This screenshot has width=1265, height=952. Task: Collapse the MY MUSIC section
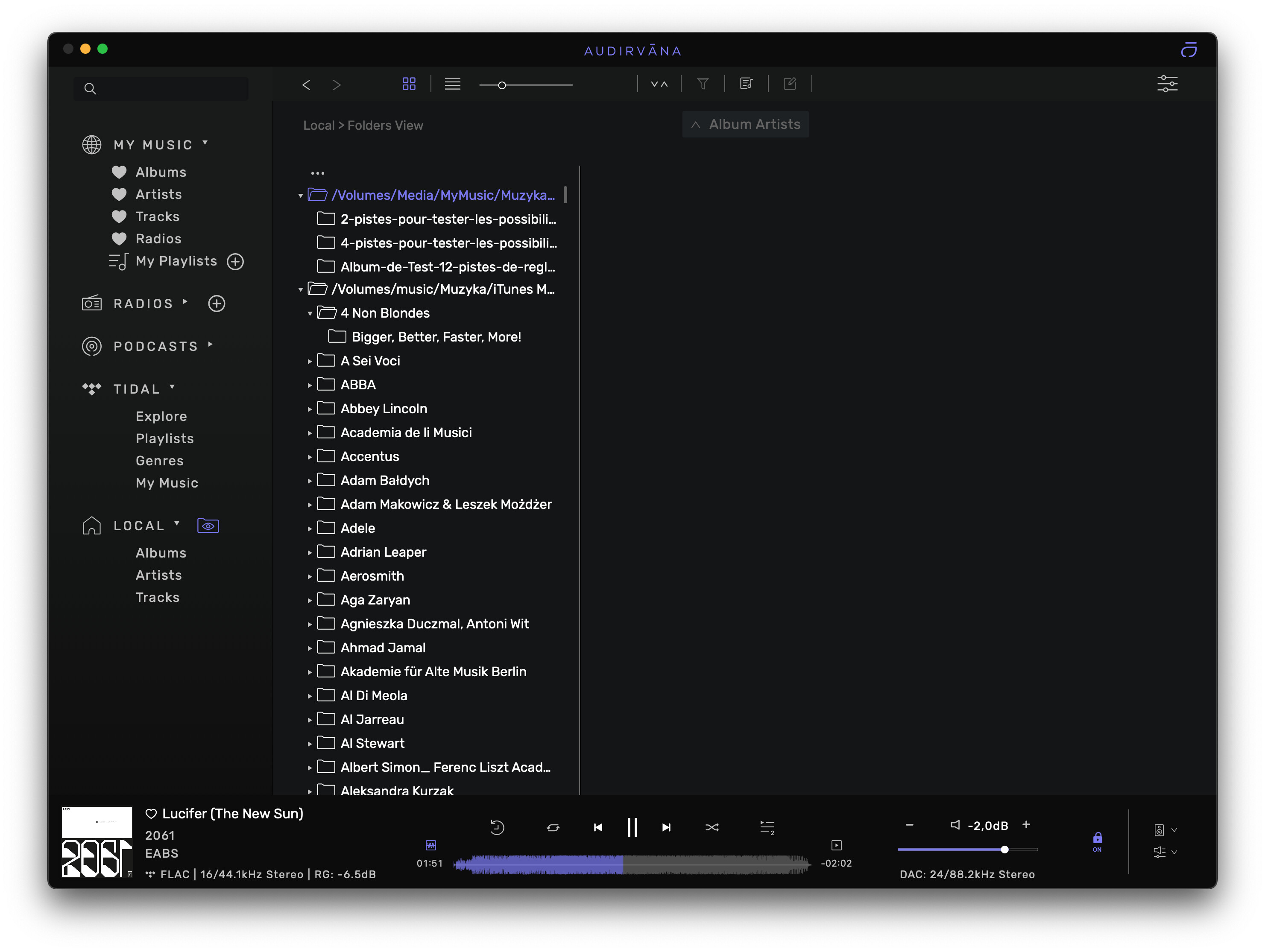coord(205,143)
